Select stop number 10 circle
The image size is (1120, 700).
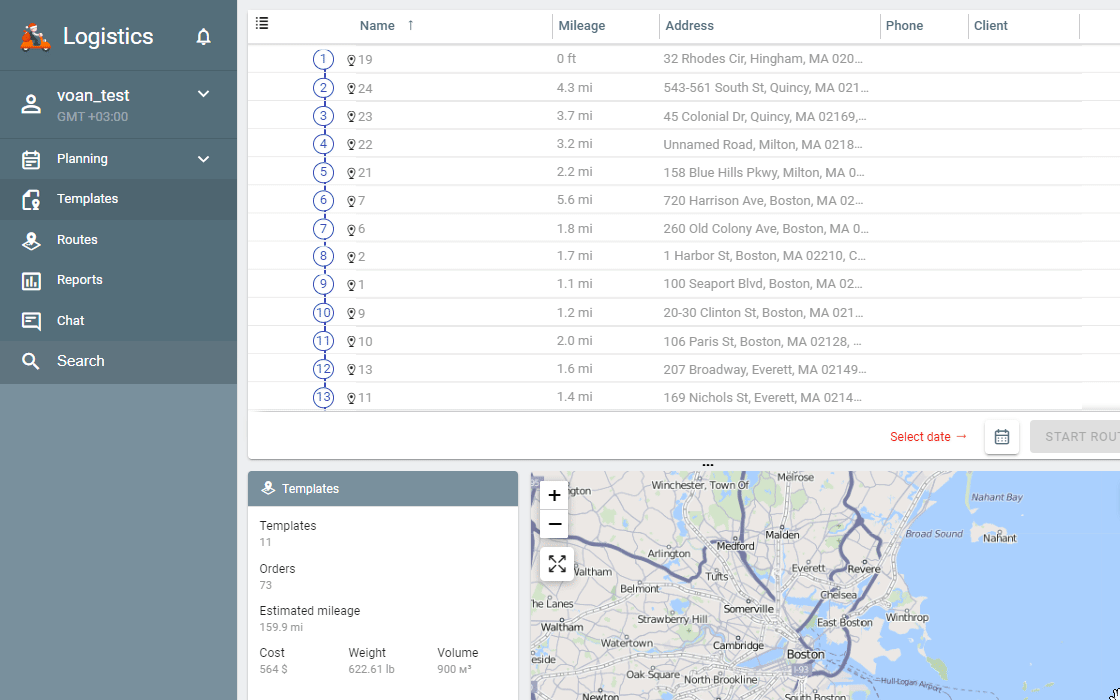click(324, 313)
